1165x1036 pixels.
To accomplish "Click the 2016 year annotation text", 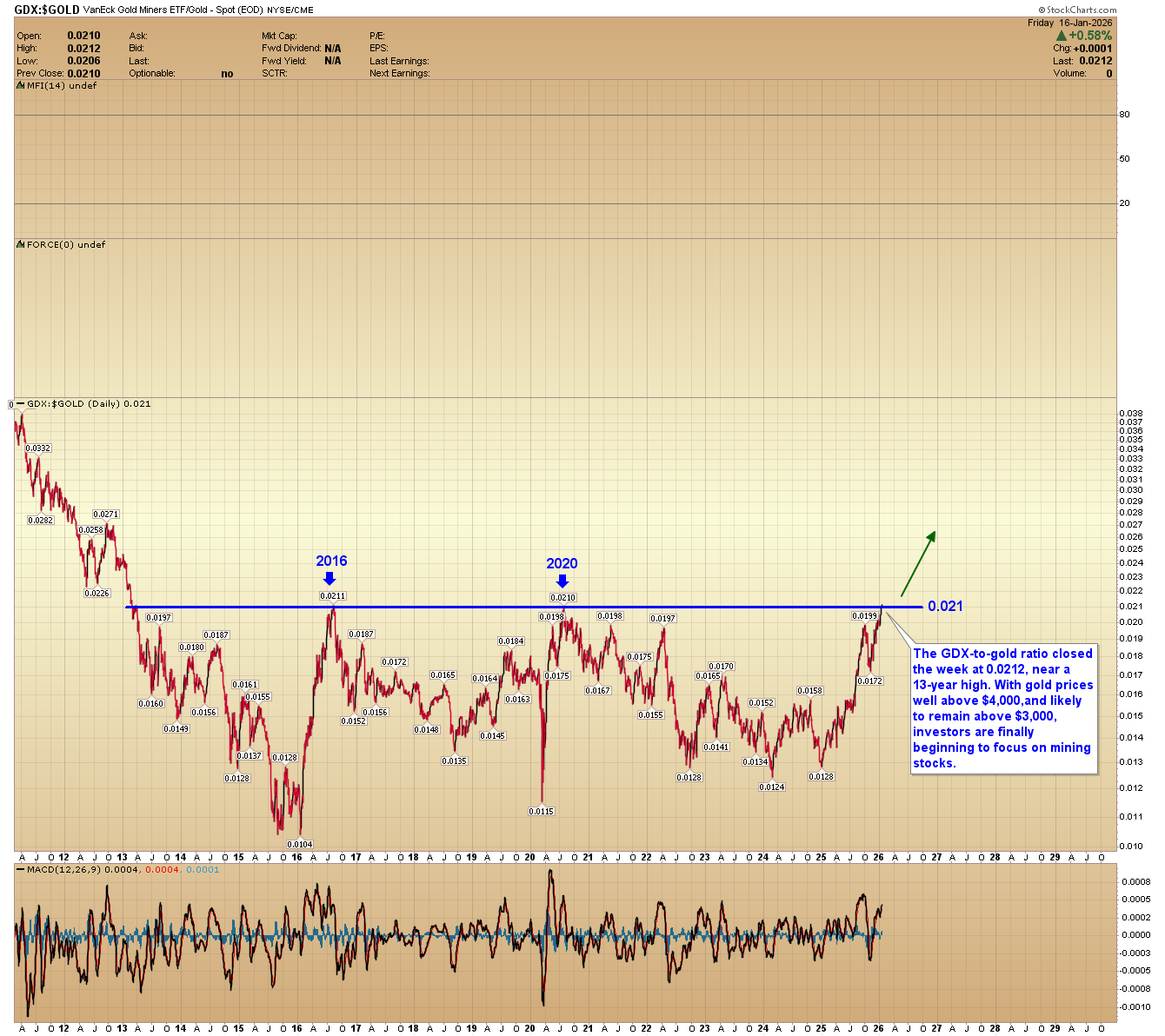I will pos(331,561).
